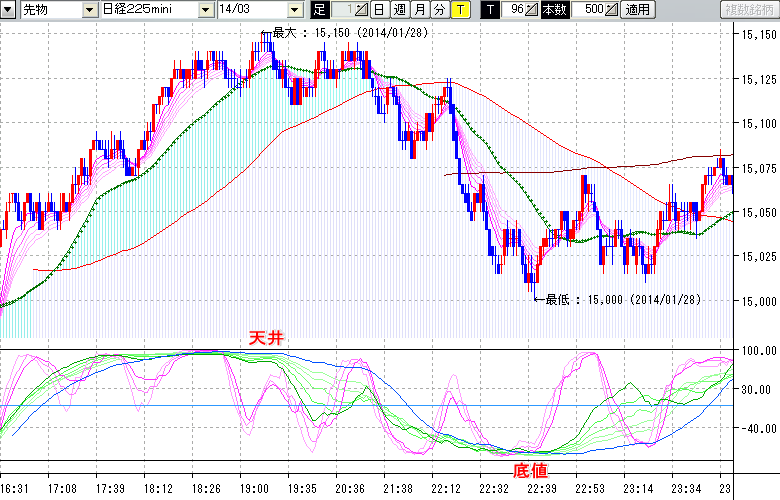Switch to minute (分) candle timeframe
The height and width of the screenshot is (500, 780).
[439, 10]
